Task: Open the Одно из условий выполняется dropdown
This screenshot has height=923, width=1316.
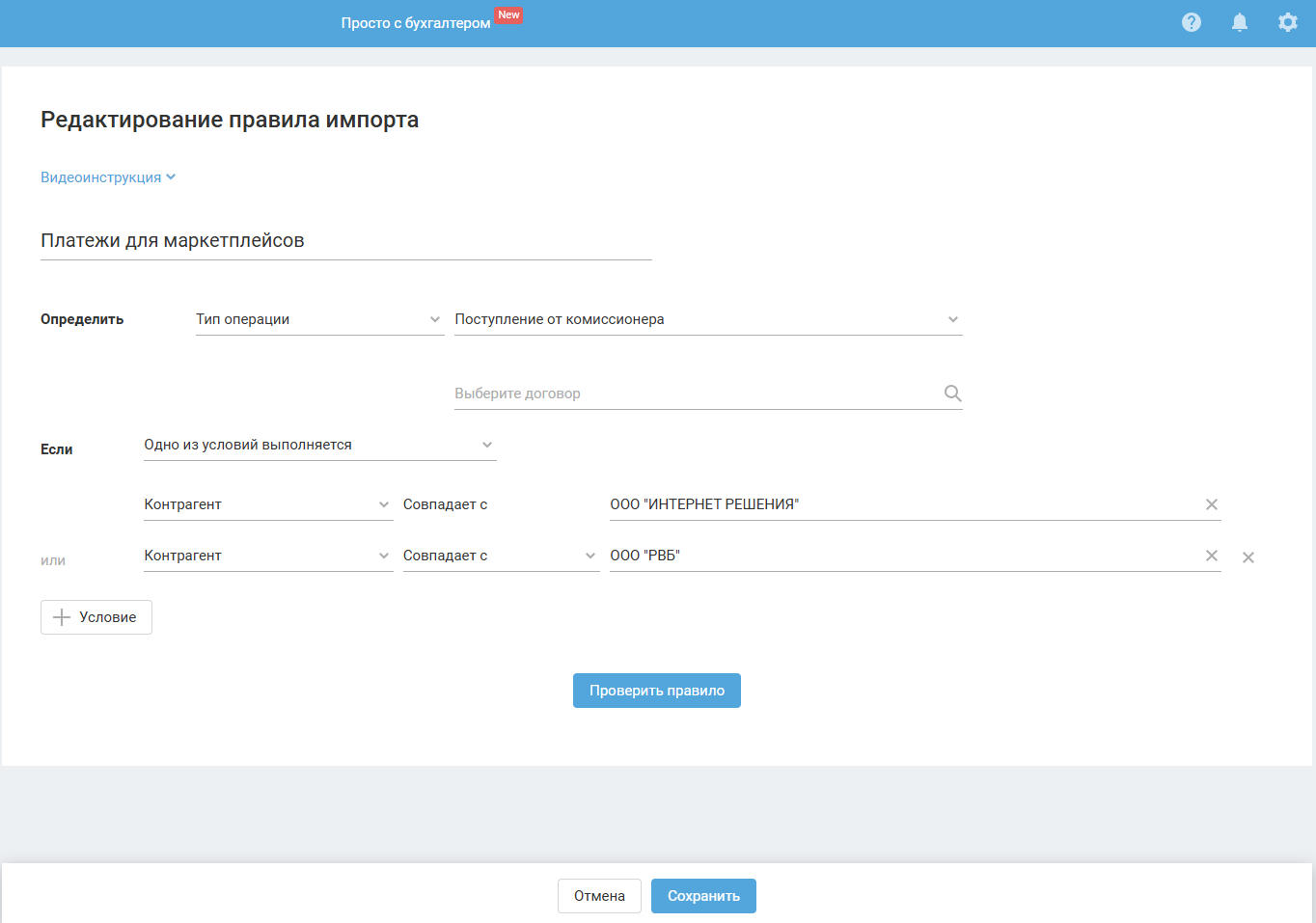Action: coord(320,445)
